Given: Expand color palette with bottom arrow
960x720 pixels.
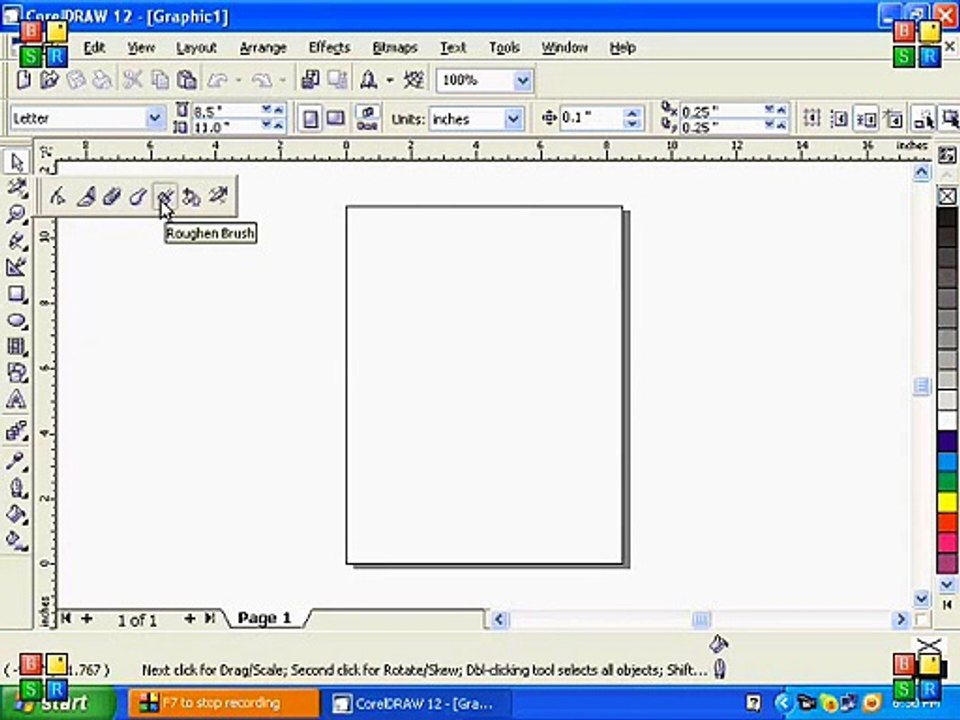Looking at the screenshot, I should click(x=947, y=604).
